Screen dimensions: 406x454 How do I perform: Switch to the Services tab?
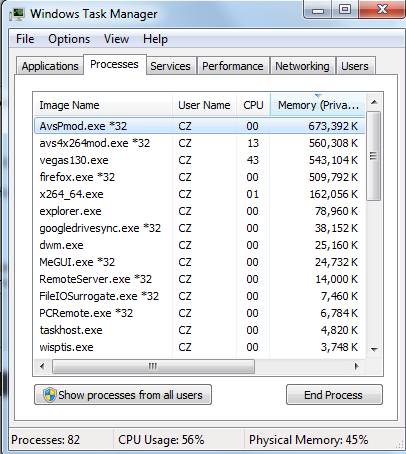tap(170, 66)
